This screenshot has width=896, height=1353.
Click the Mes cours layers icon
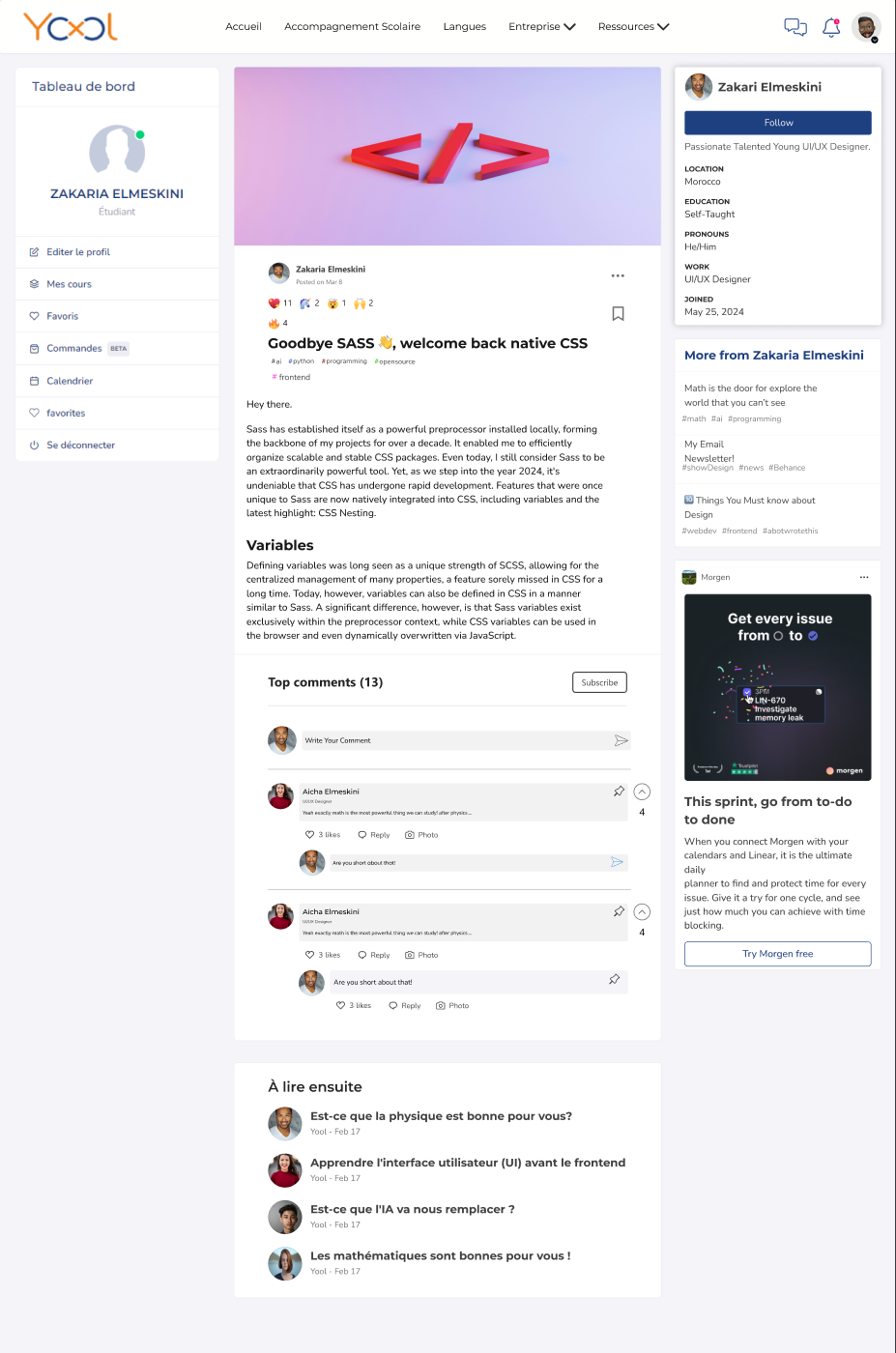click(x=34, y=284)
